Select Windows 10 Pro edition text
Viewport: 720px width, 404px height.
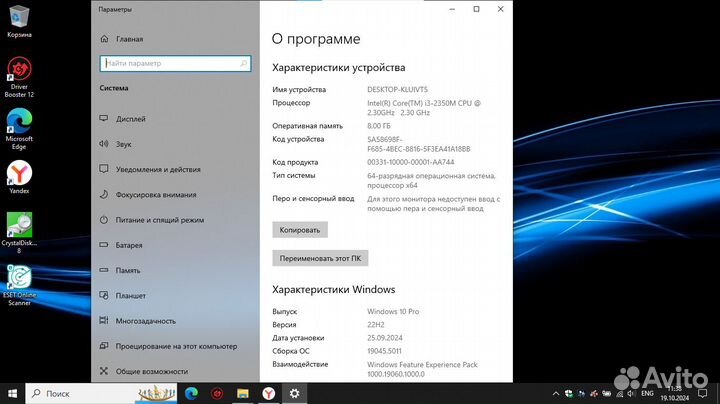[x=393, y=311]
